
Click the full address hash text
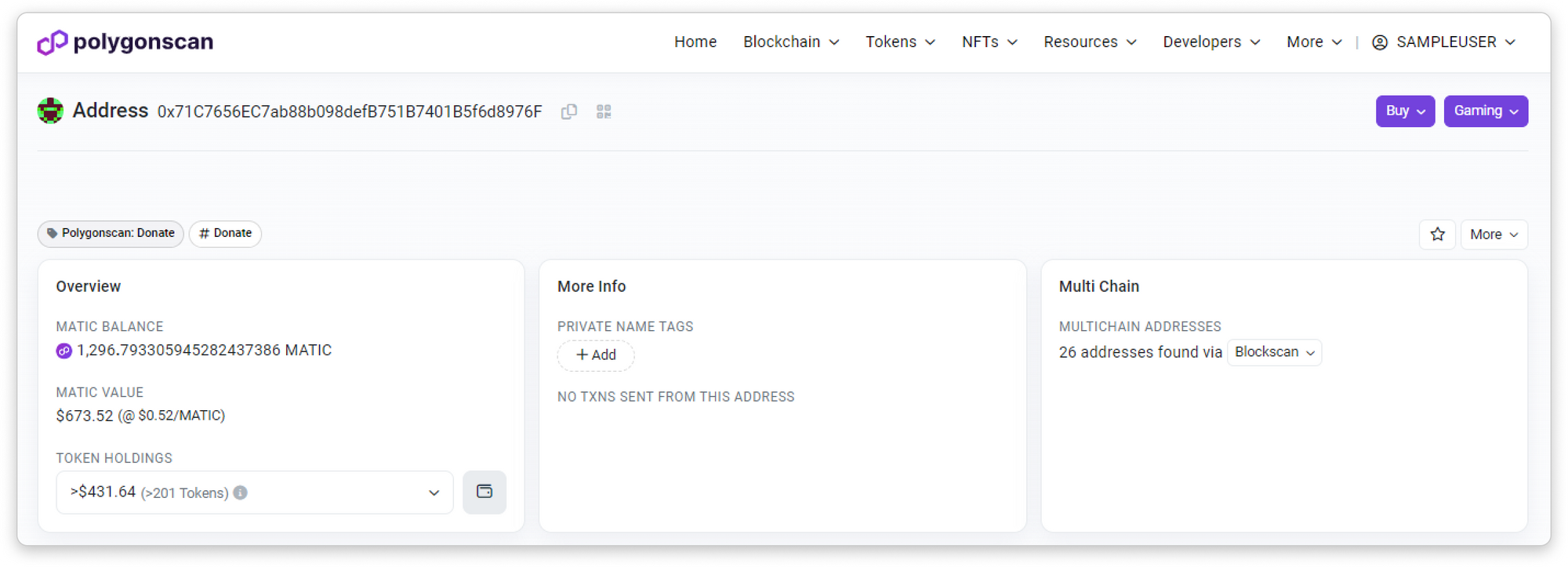350,112
